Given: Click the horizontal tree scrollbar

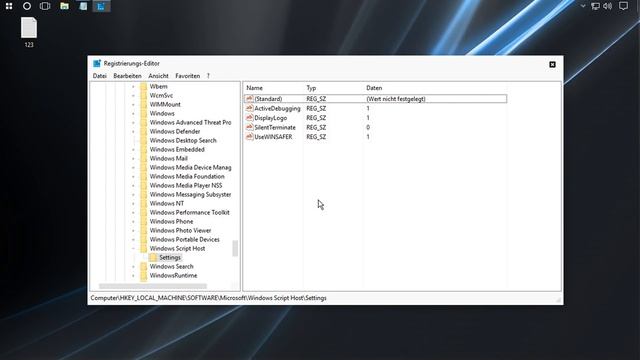Looking at the screenshot, I should coord(153,286).
